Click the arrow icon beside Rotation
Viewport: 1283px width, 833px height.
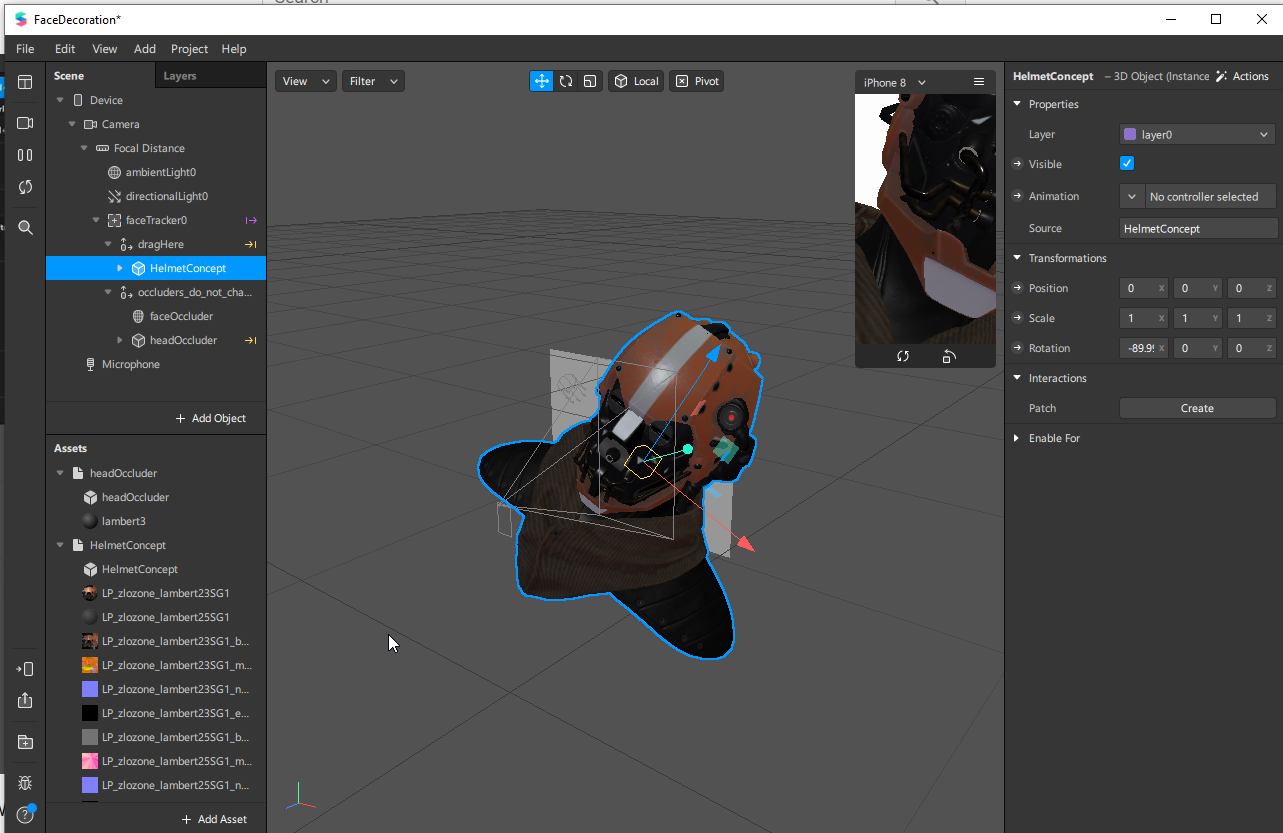tap(1017, 348)
